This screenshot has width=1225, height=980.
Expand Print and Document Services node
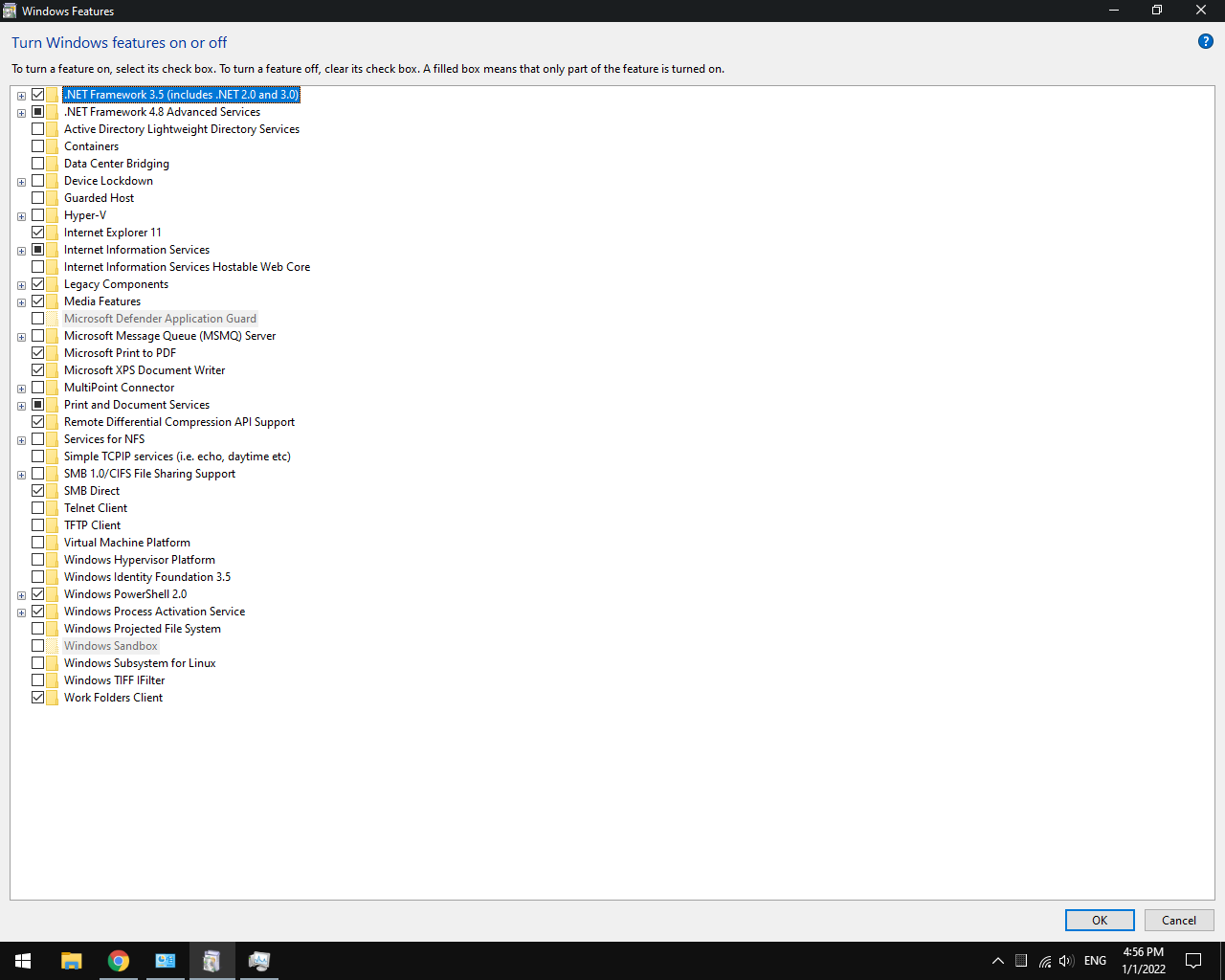click(x=21, y=406)
